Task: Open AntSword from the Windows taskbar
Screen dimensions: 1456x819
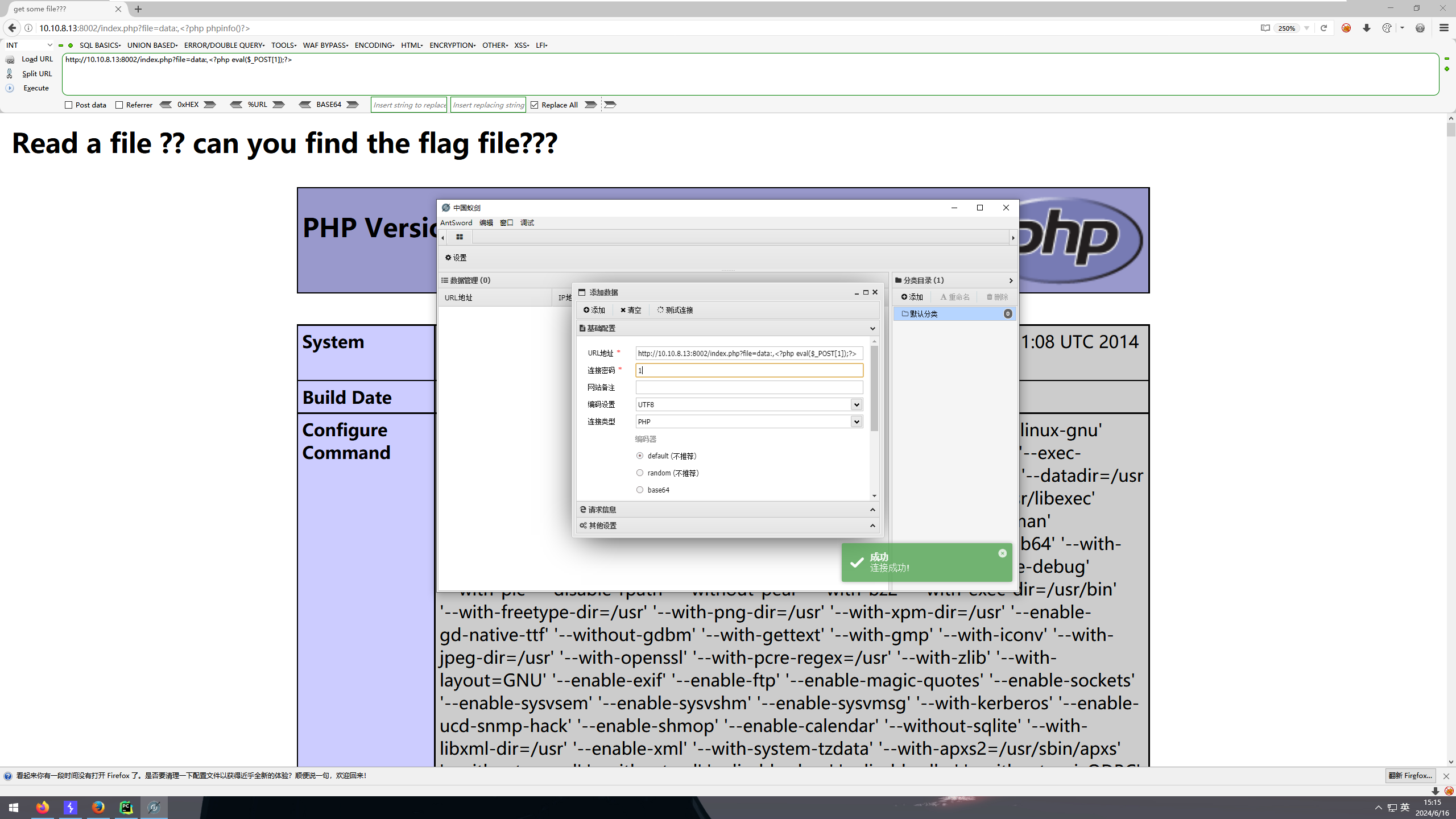Action: (x=154, y=807)
